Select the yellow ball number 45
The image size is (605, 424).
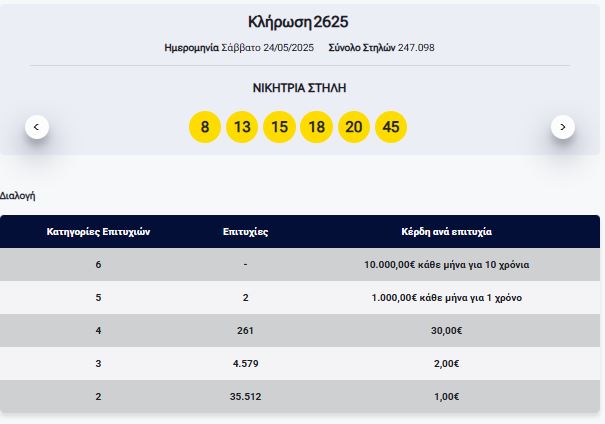(x=391, y=127)
